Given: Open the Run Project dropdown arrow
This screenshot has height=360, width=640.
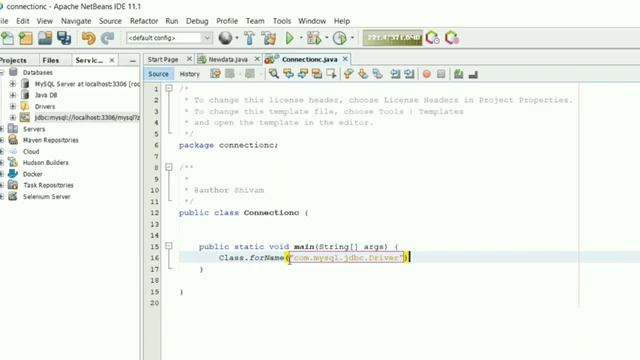Looking at the screenshot, I should (x=301, y=38).
